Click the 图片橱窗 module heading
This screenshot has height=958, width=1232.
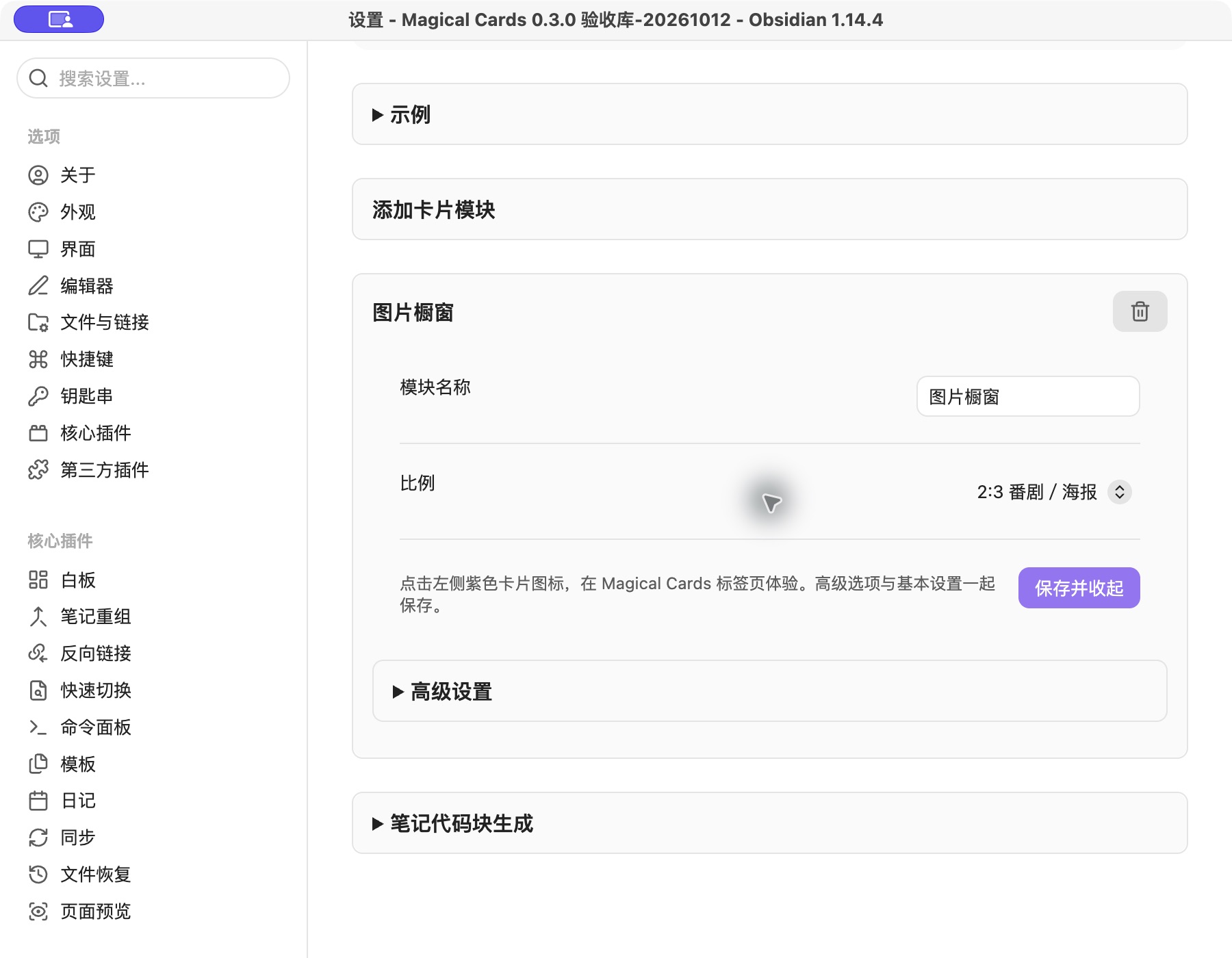(413, 313)
